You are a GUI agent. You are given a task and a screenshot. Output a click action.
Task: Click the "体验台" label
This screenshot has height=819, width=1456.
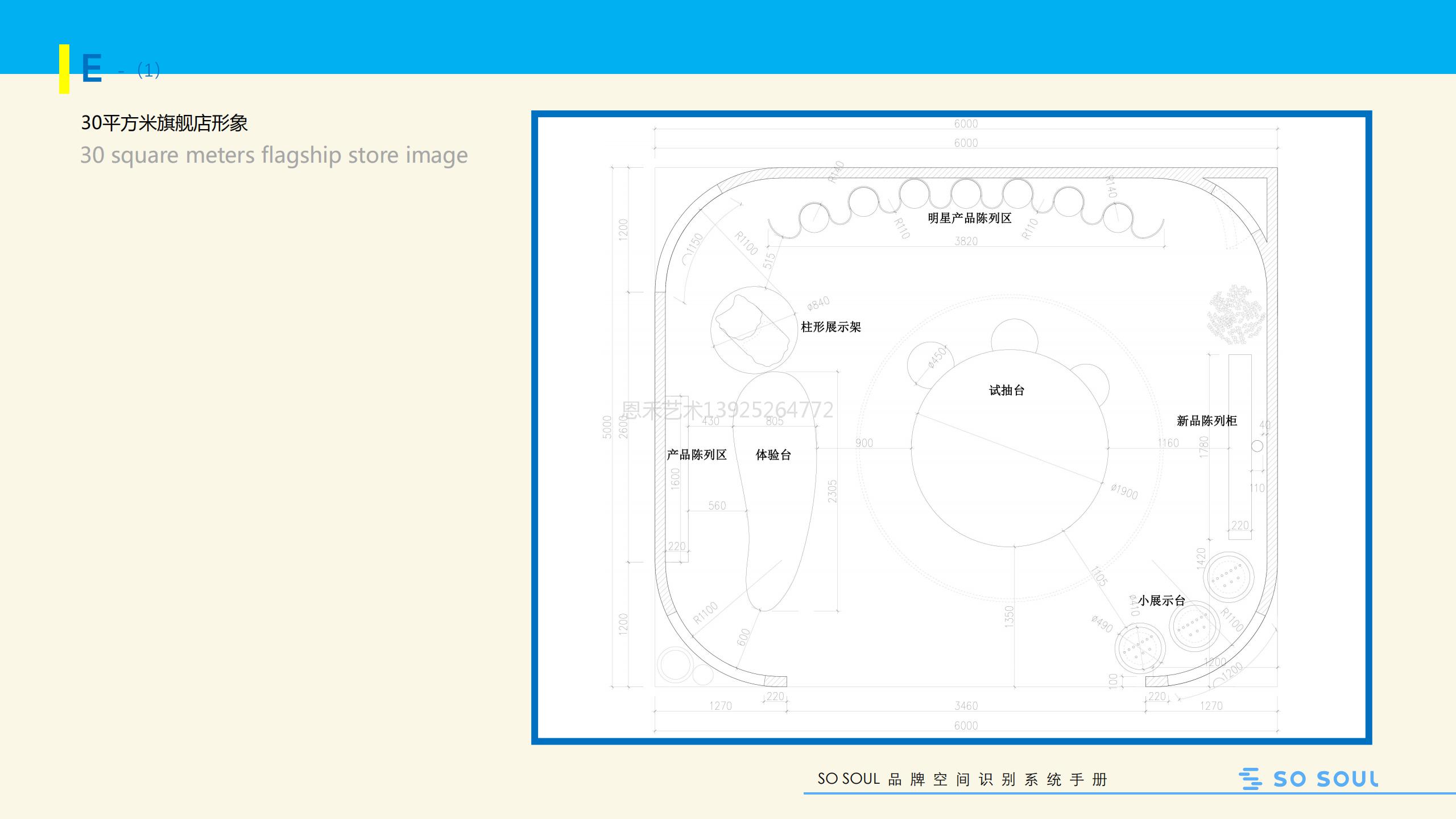pyautogui.click(x=773, y=454)
